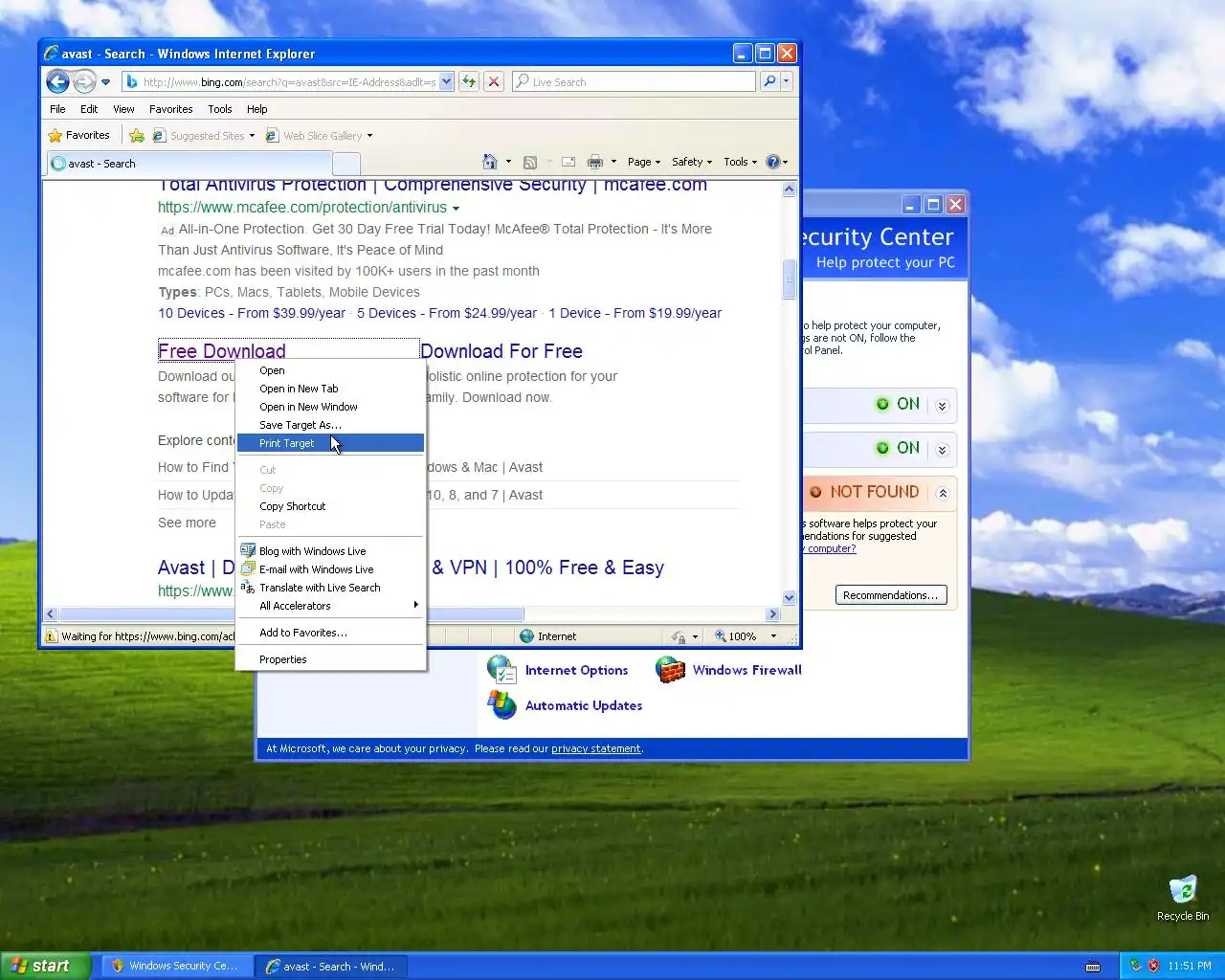The height and width of the screenshot is (980, 1225).
Task: Click the IE Forward navigation button
Action: pyautogui.click(x=84, y=82)
